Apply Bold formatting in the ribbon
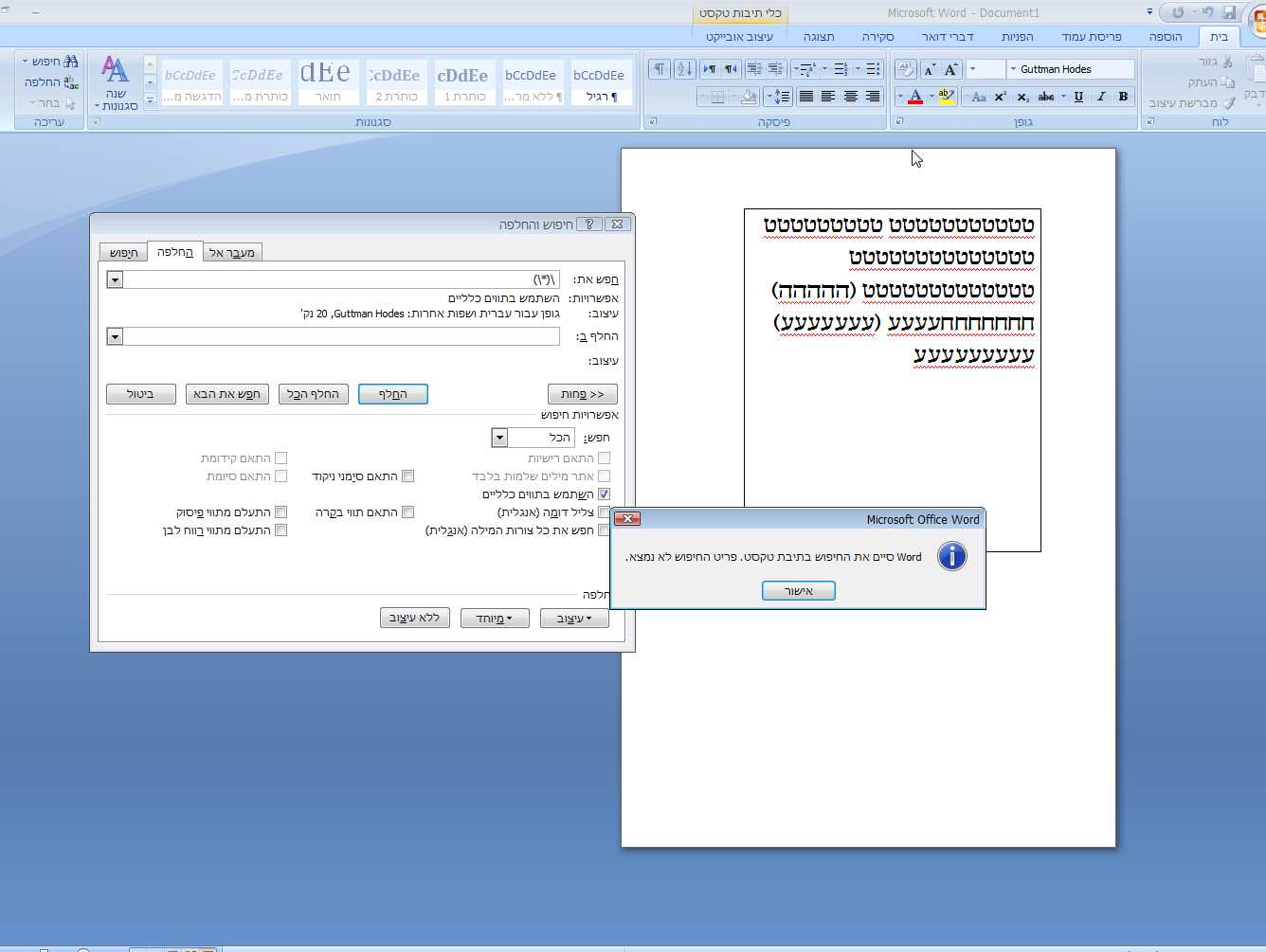Image resolution: width=1266 pixels, height=952 pixels. (1123, 97)
